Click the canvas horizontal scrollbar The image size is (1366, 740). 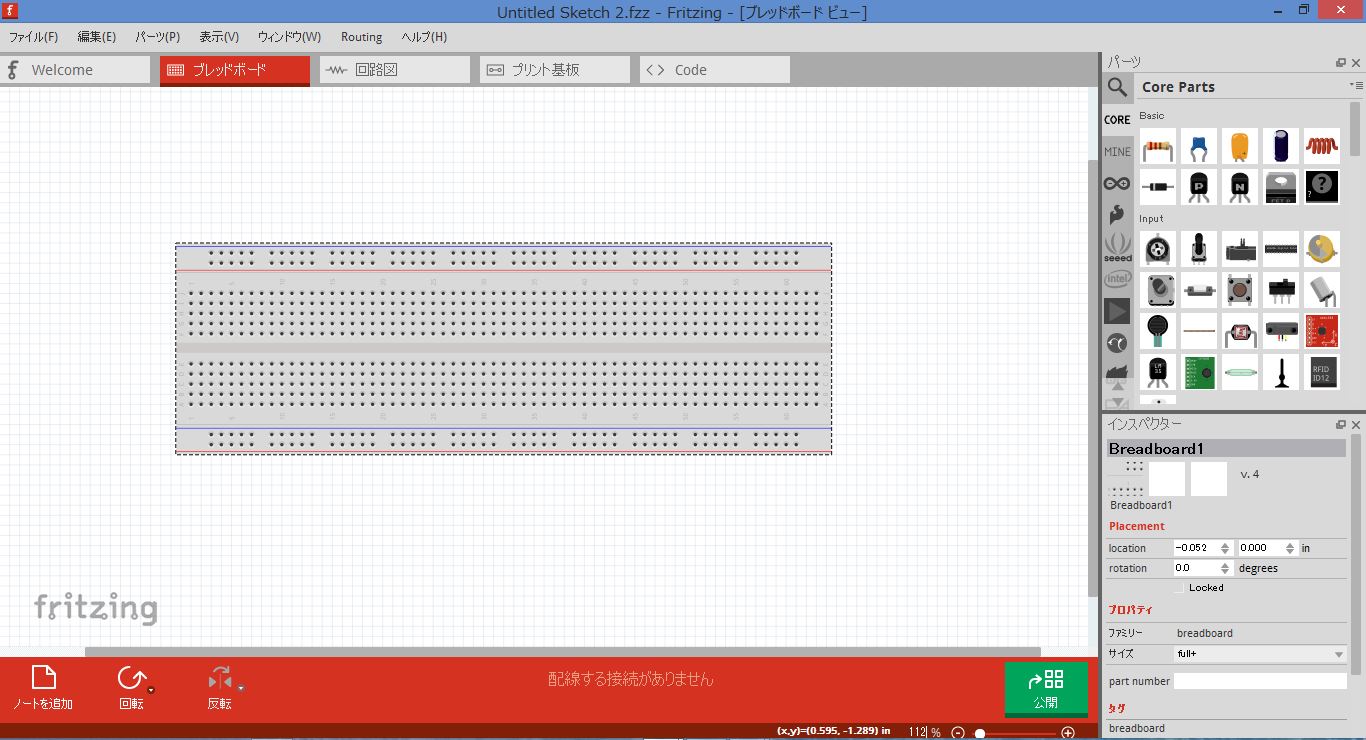[x=563, y=652]
